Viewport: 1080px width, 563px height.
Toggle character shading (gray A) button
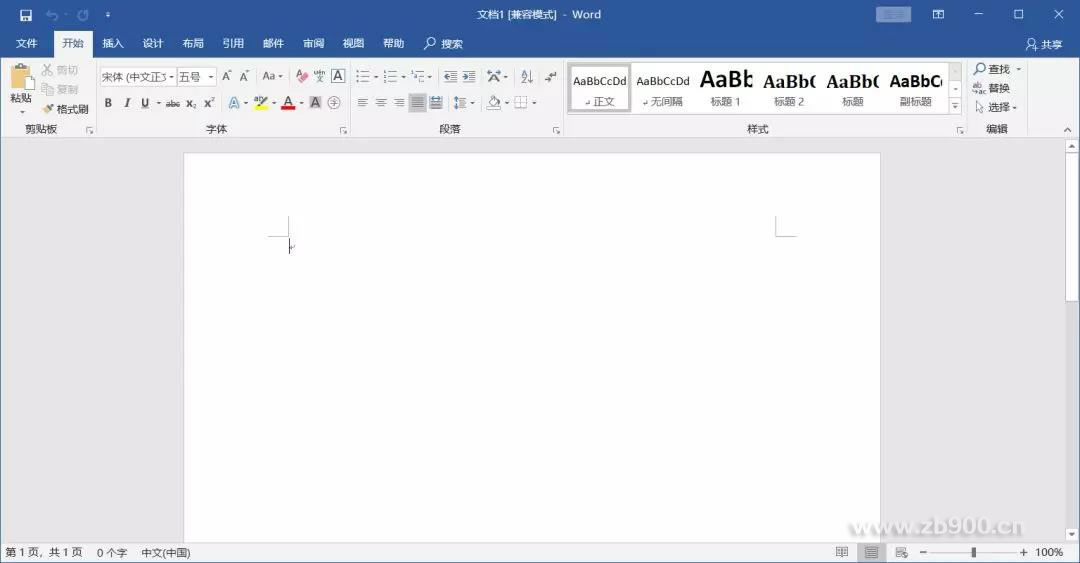(x=315, y=103)
